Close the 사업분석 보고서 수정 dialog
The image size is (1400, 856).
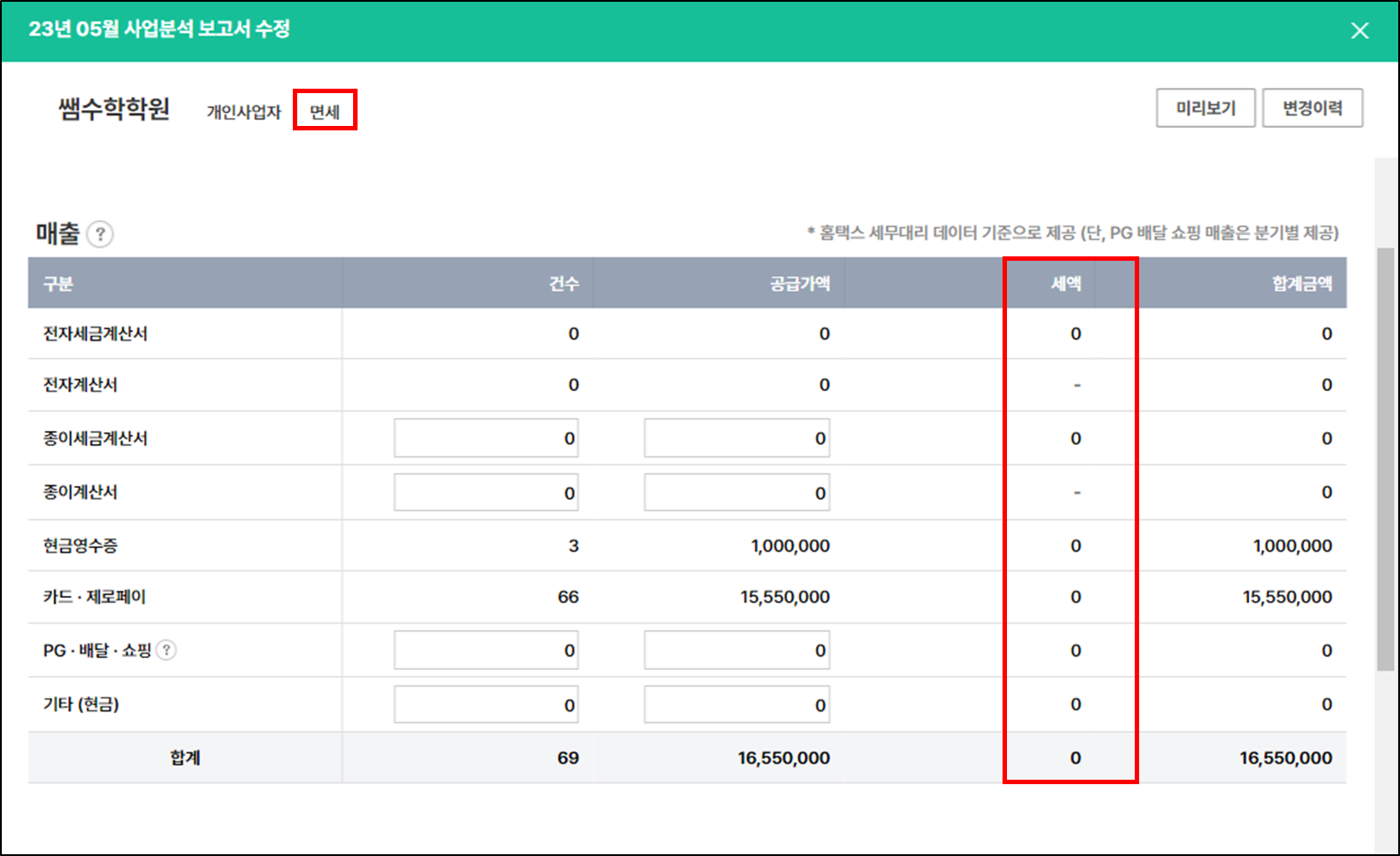pos(1359,31)
